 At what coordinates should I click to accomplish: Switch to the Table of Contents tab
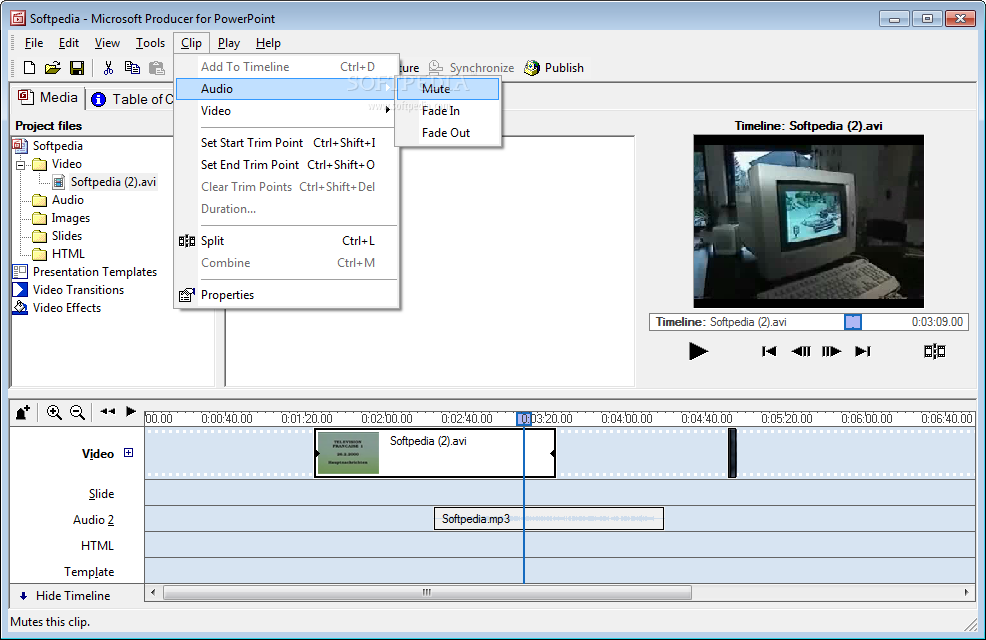[131, 99]
